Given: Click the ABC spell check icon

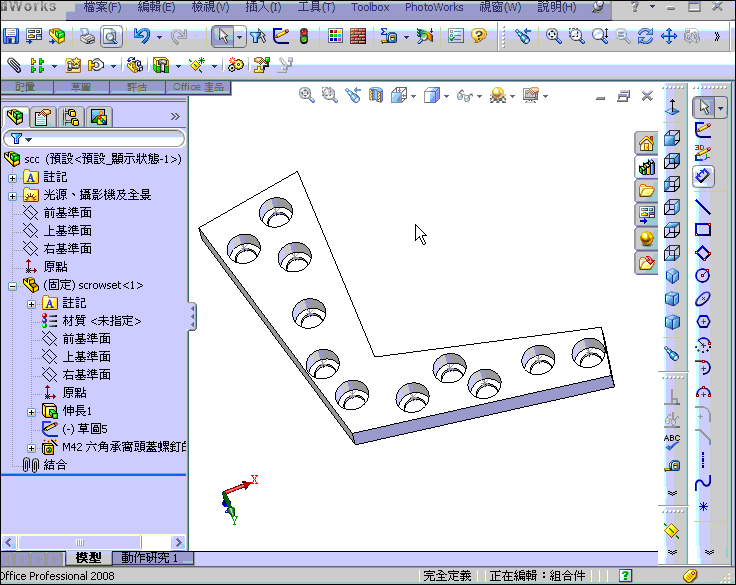Looking at the screenshot, I should [x=672, y=442].
